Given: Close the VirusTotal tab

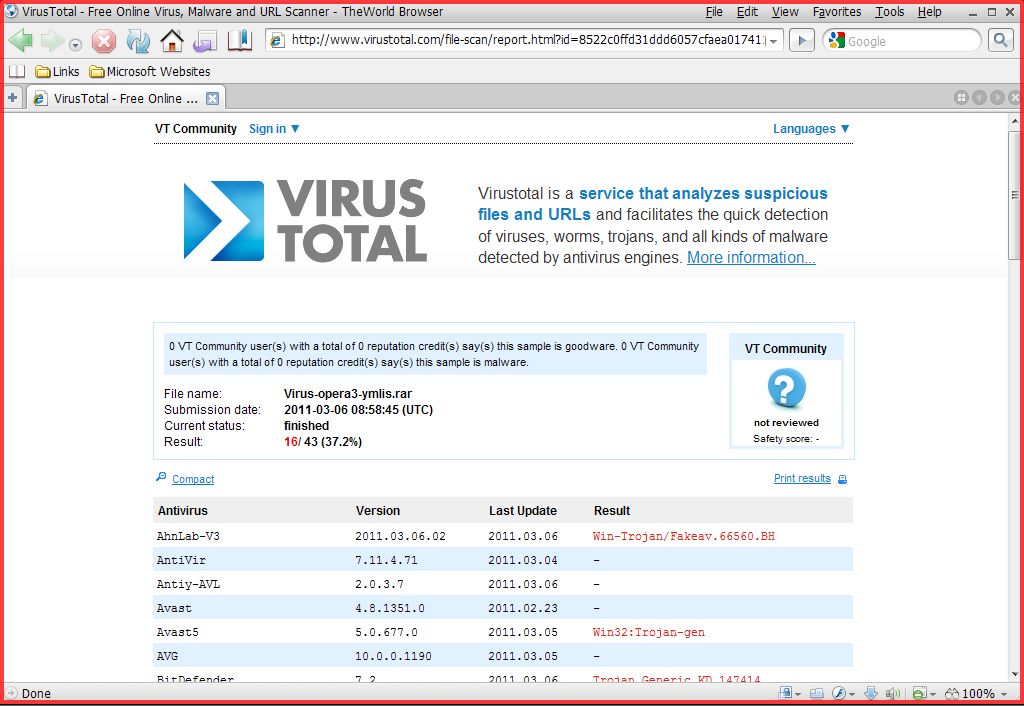Looking at the screenshot, I should pyautogui.click(x=212, y=99).
